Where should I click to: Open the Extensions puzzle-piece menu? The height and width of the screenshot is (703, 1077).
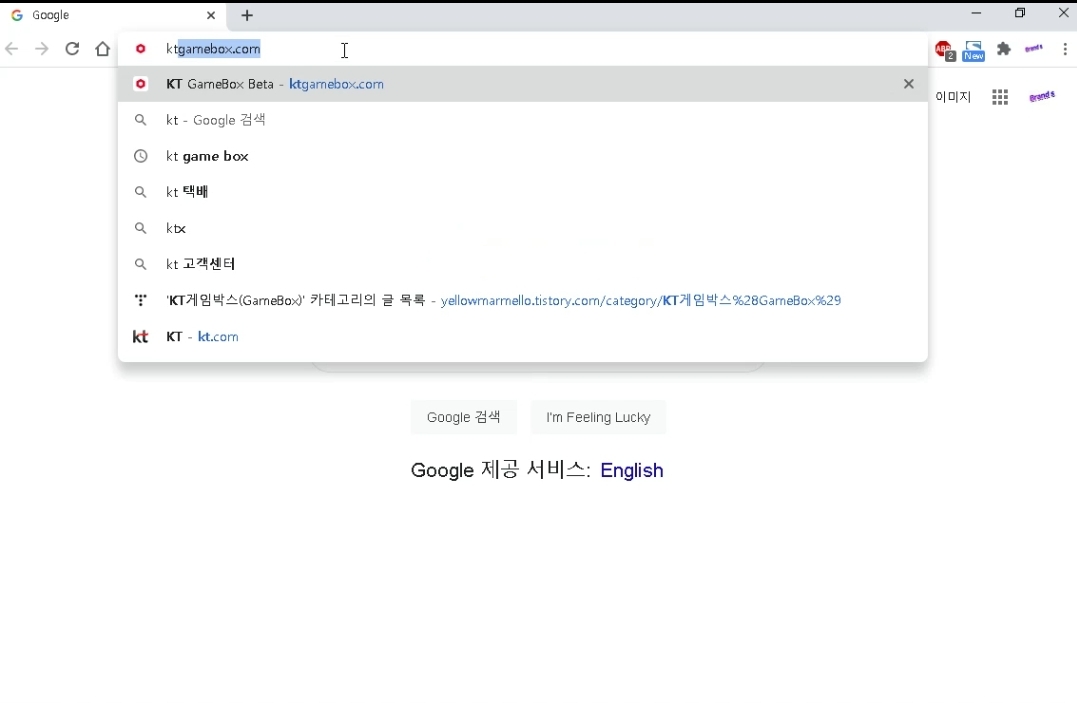(1004, 49)
